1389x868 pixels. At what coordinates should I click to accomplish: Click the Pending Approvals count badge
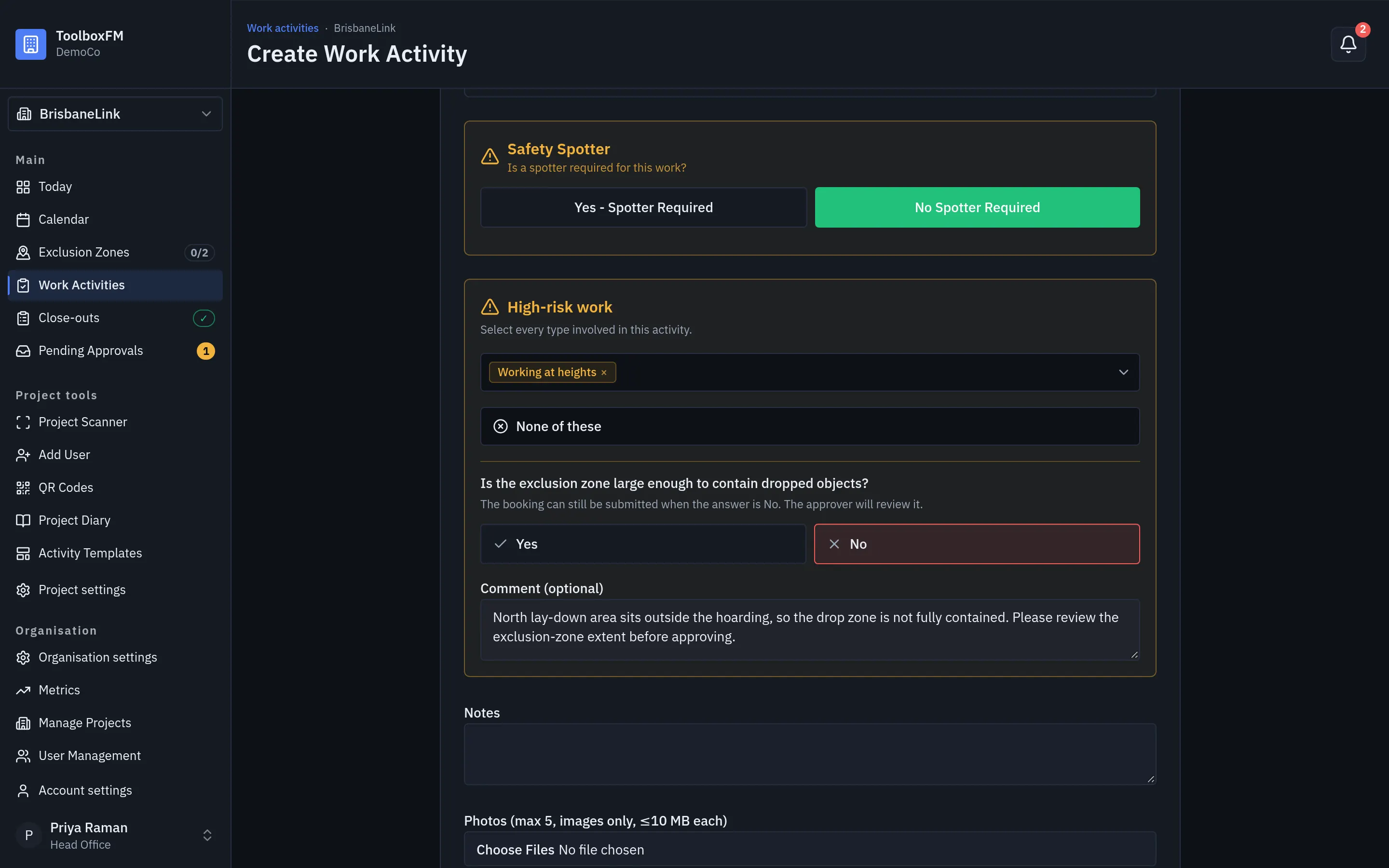pos(205,351)
